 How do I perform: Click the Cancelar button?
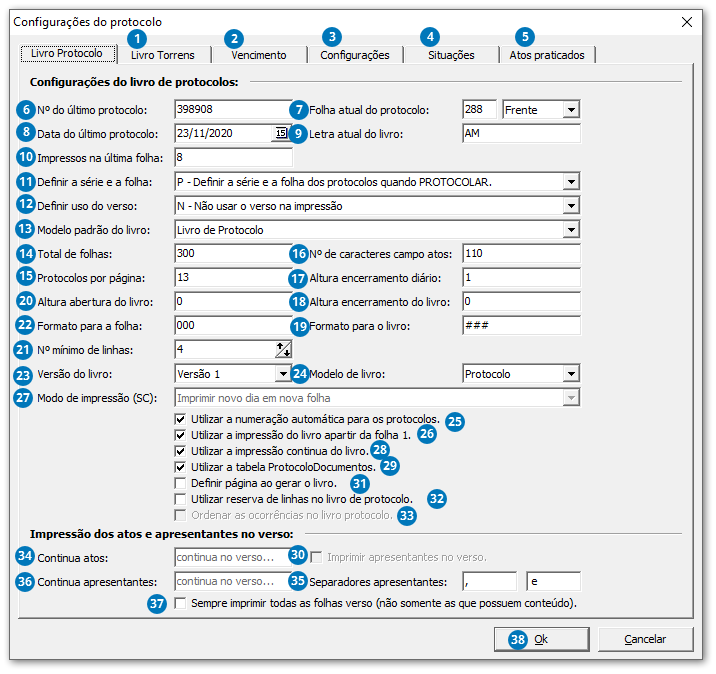[x=645, y=639]
